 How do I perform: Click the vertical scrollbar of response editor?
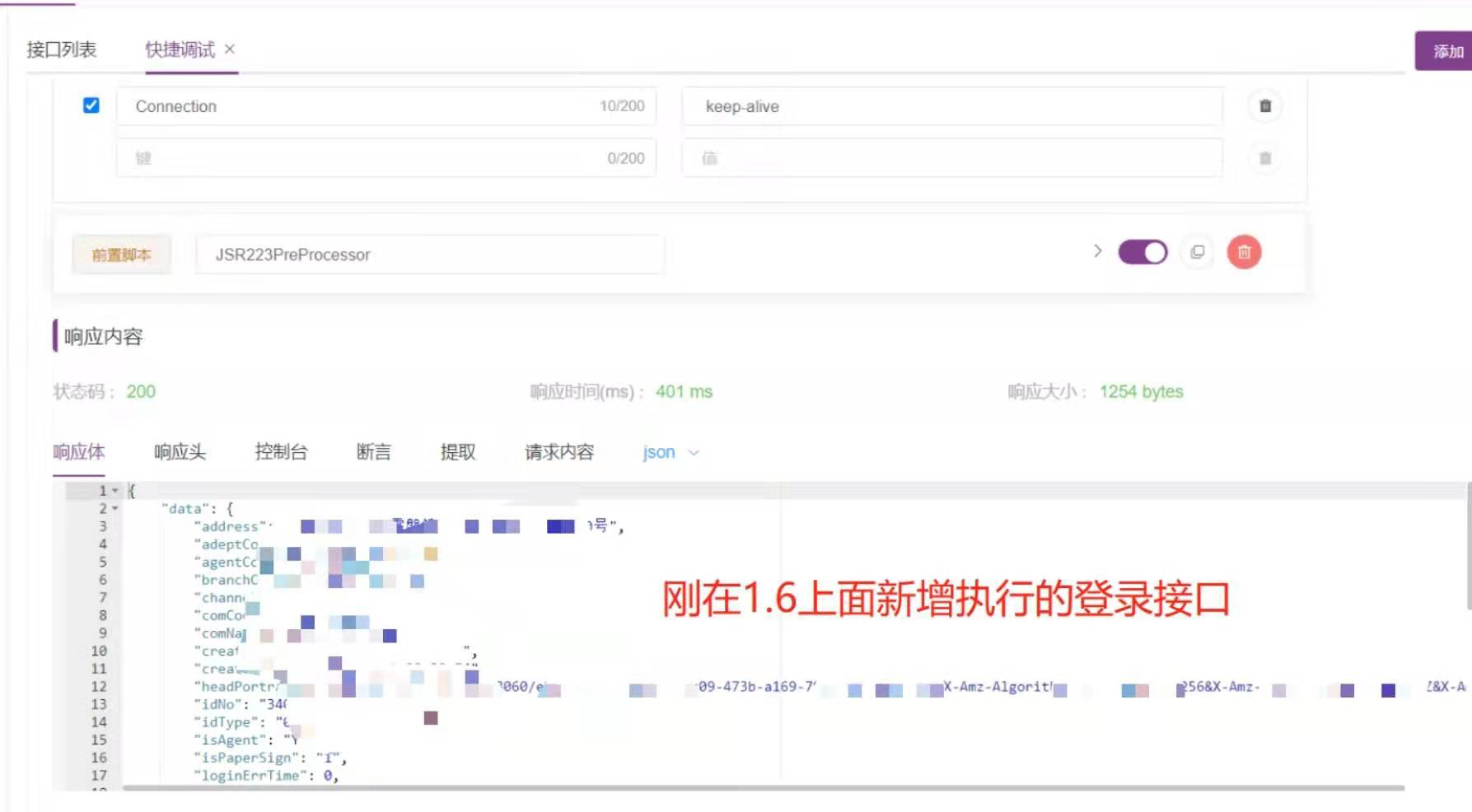click(1469, 547)
